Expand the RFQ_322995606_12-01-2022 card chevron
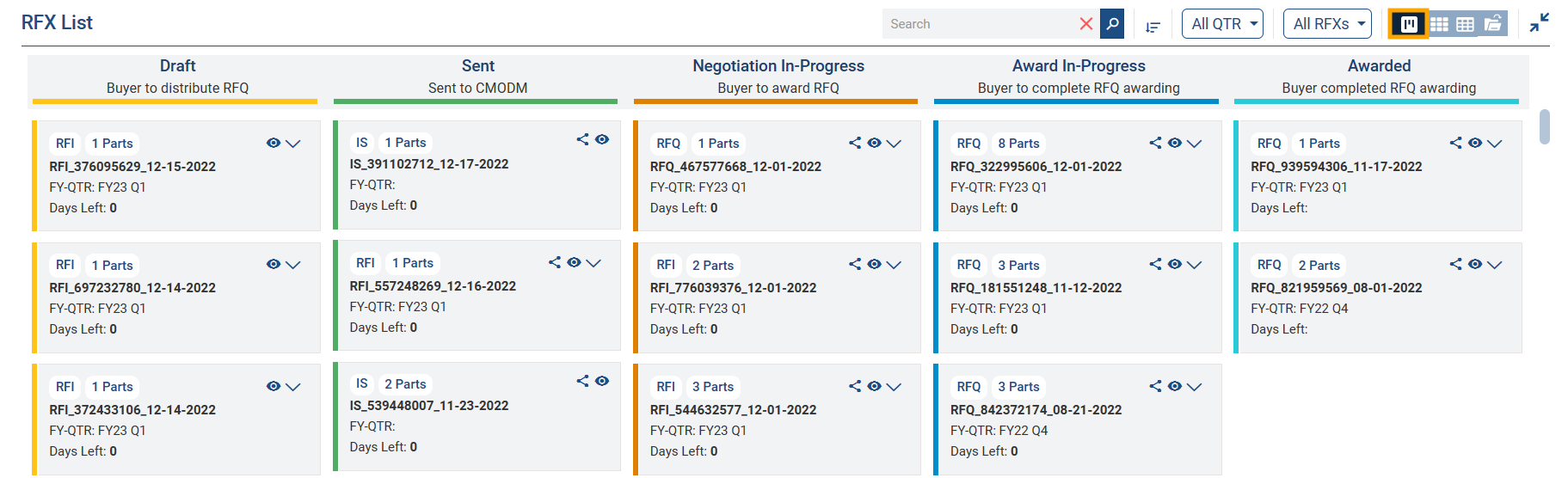Screen dimensions: 1568x478 click(1194, 144)
